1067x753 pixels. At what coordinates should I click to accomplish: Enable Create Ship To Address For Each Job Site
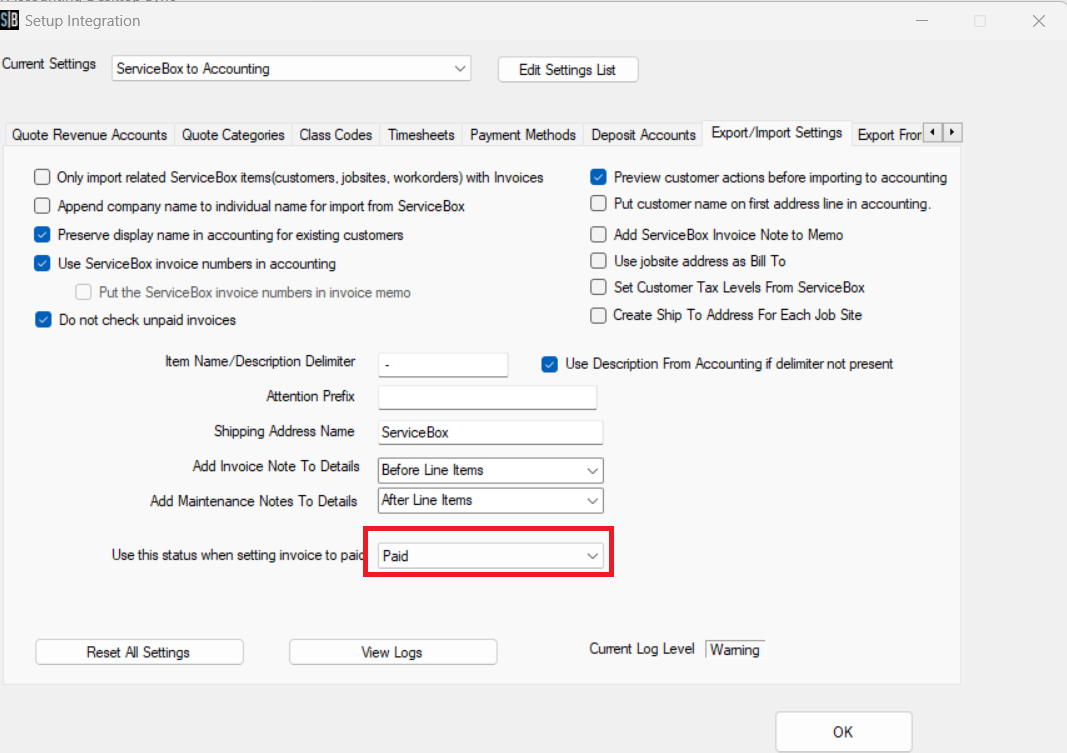click(598, 315)
